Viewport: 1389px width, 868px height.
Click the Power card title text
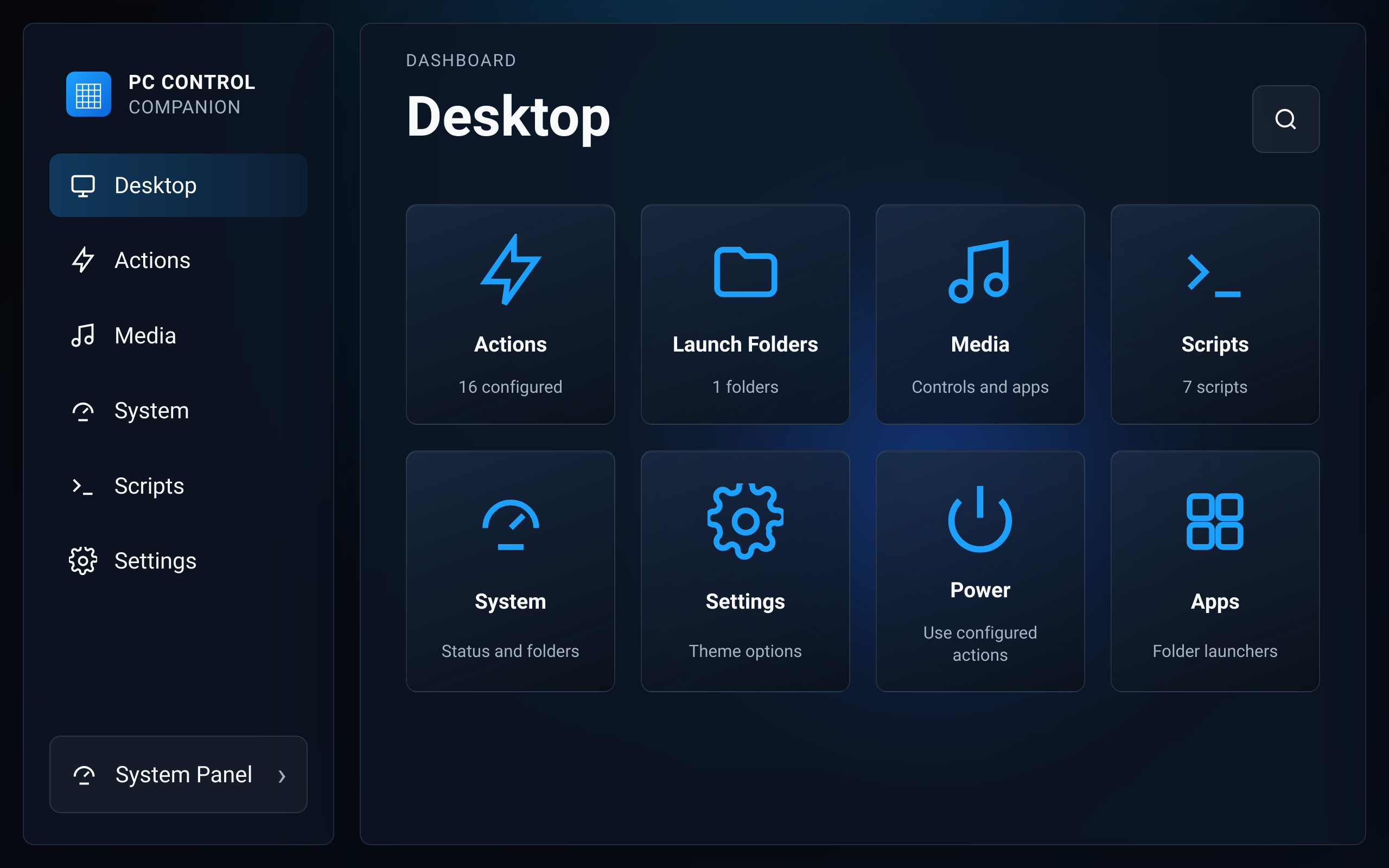[x=980, y=590]
